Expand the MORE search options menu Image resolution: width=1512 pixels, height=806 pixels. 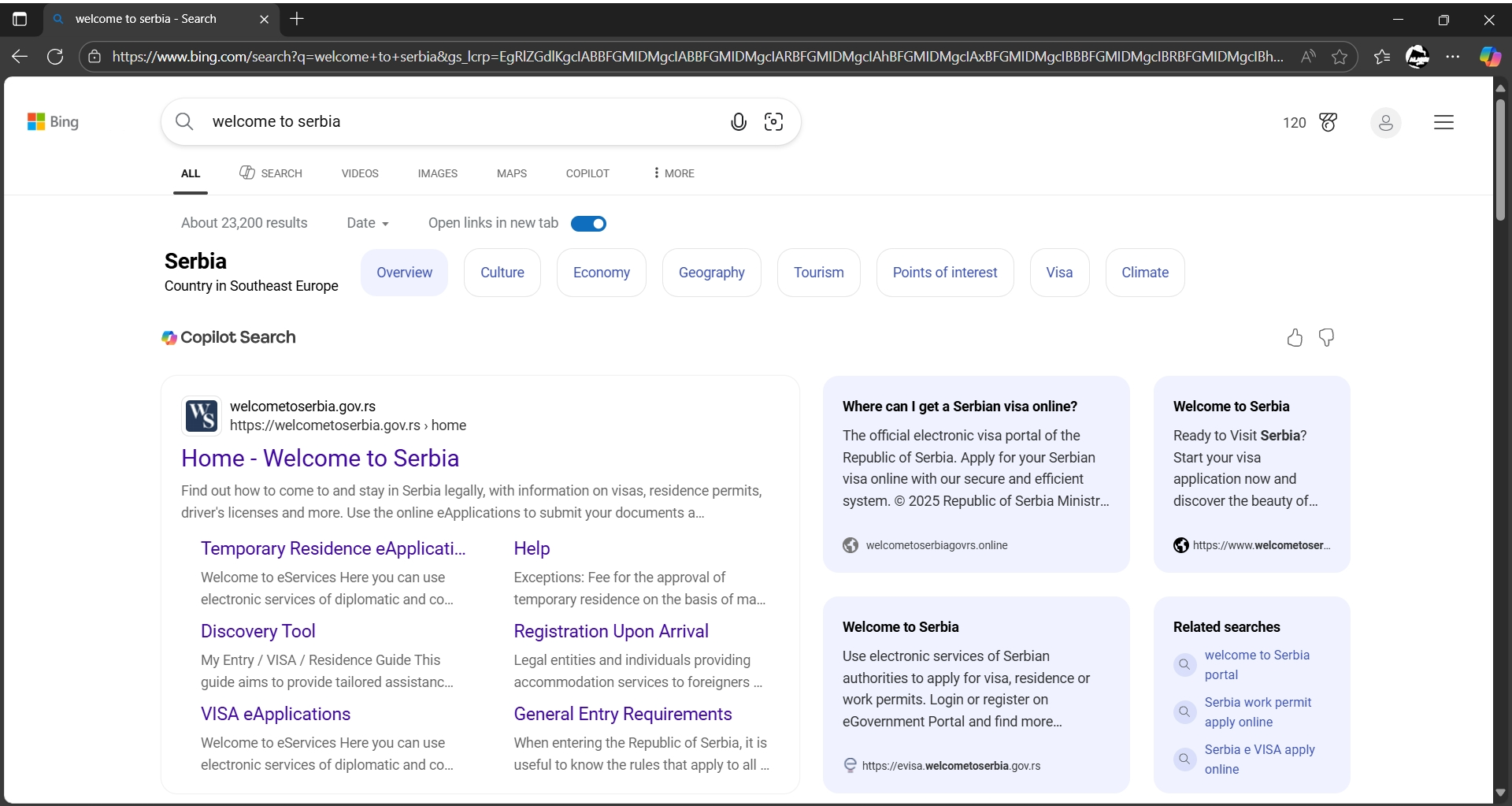point(673,173)
